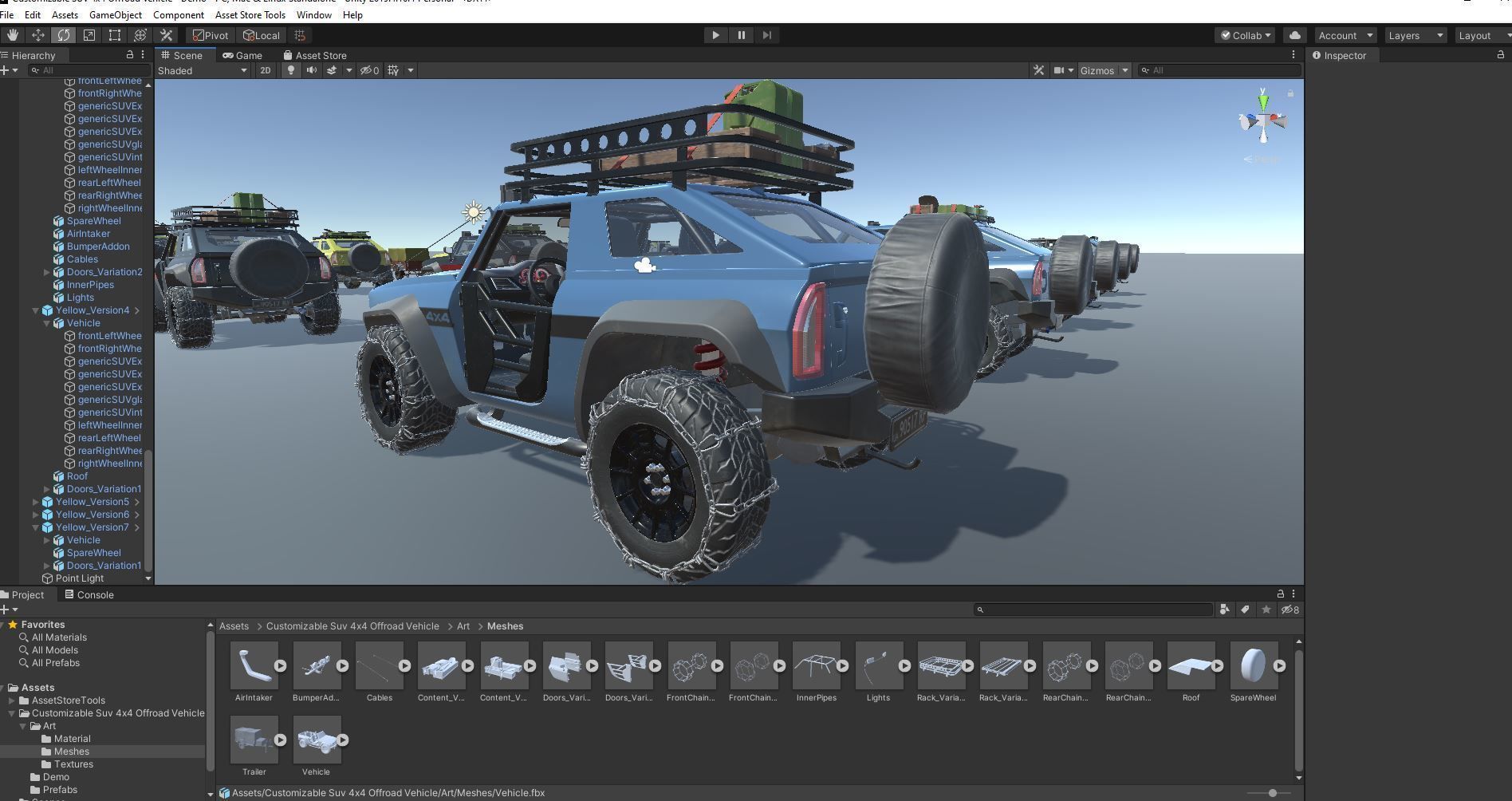Switch to the Console tab
Image resolution: width=1512 pixels, height=801 pixels.
[x=89, y=594]
